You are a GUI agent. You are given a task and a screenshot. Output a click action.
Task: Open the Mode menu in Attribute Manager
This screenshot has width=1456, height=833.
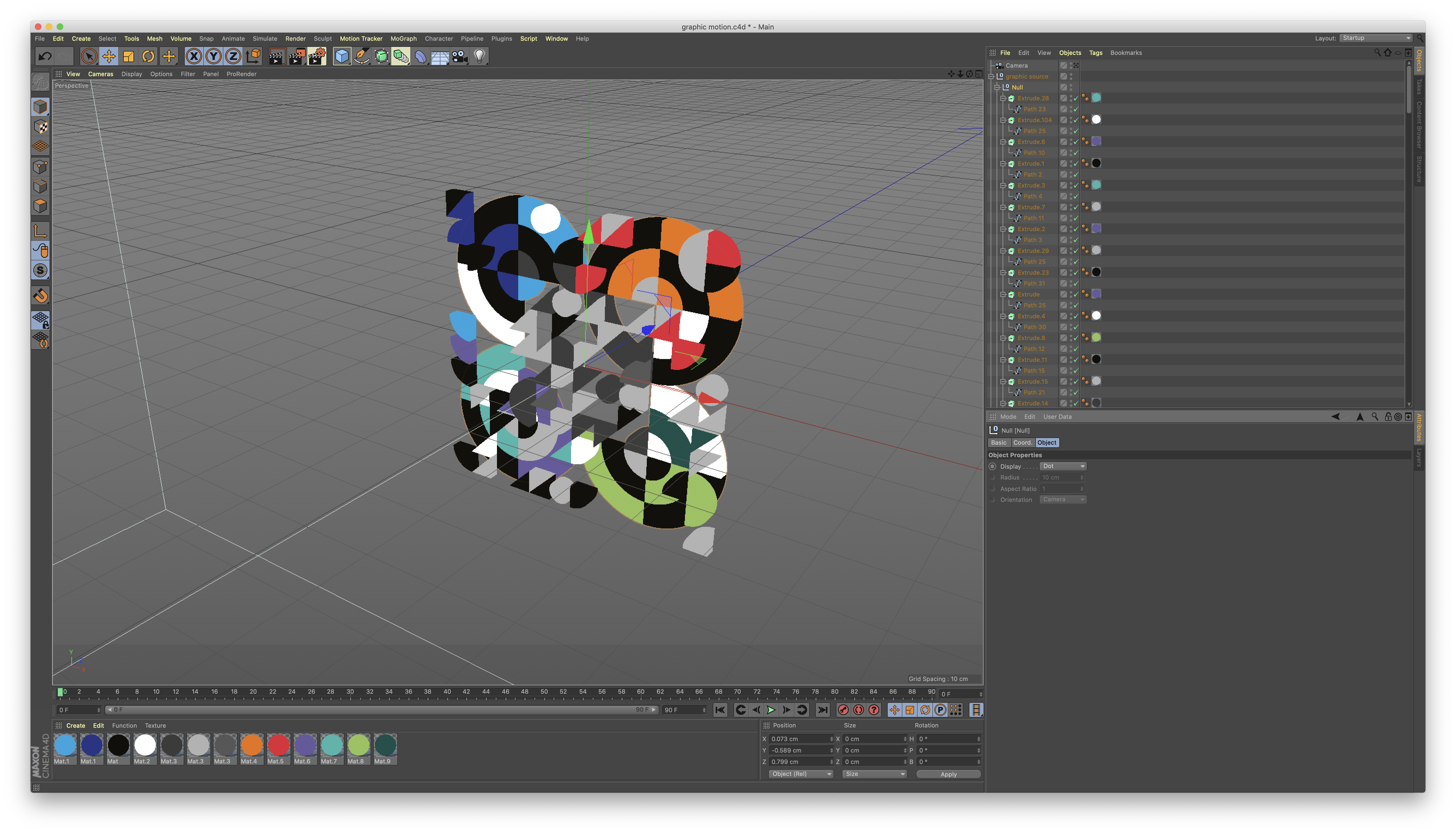(x=1008, y=417)
